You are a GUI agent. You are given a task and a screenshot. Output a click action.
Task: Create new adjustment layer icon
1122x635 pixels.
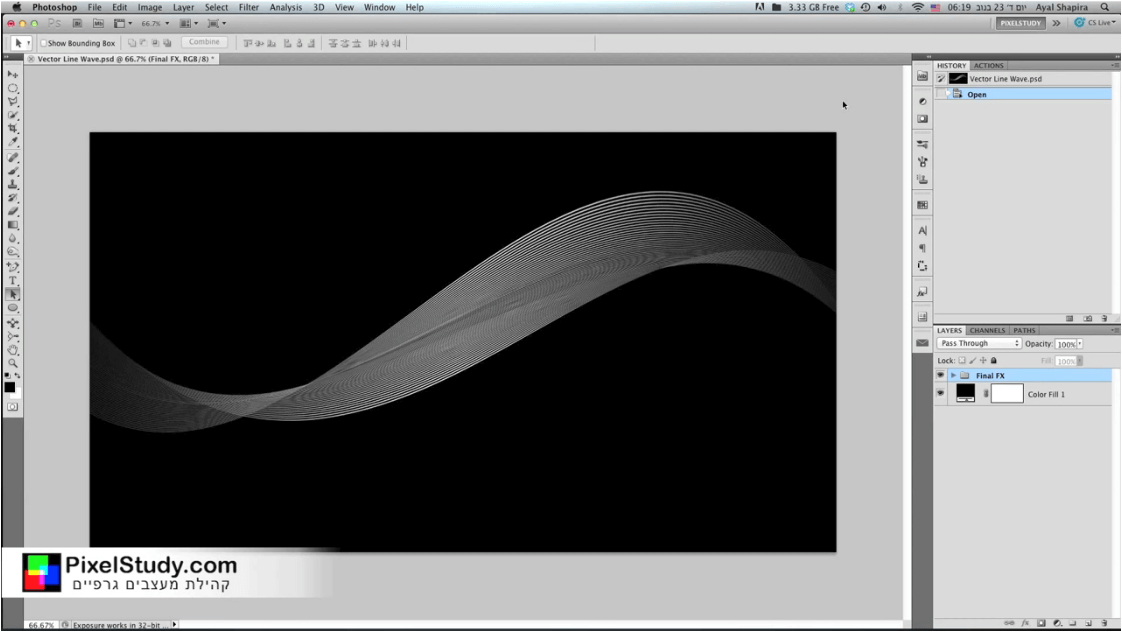(1057, 623)
